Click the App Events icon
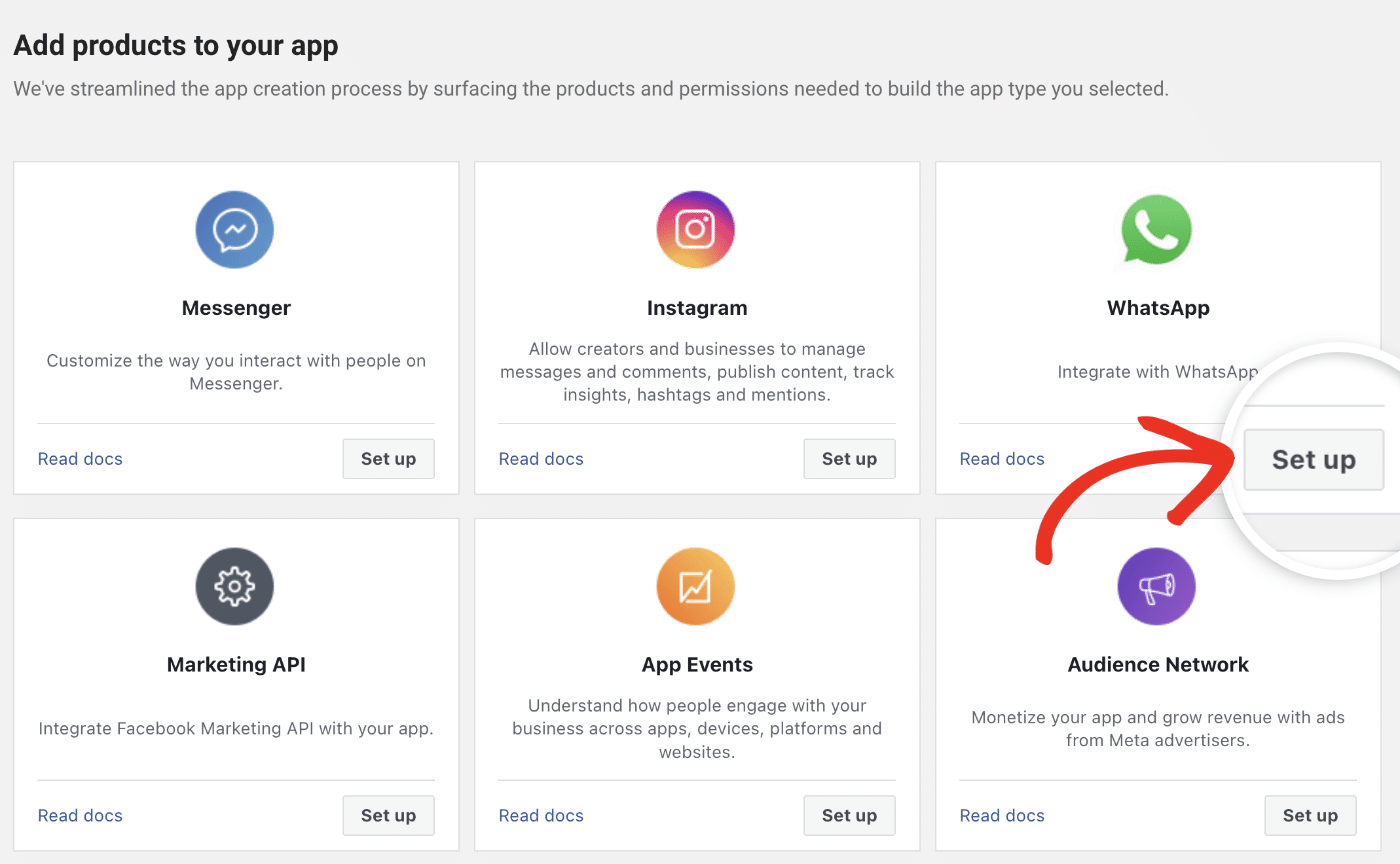This screenshot has height=864, width=1400. pos(696,586)
